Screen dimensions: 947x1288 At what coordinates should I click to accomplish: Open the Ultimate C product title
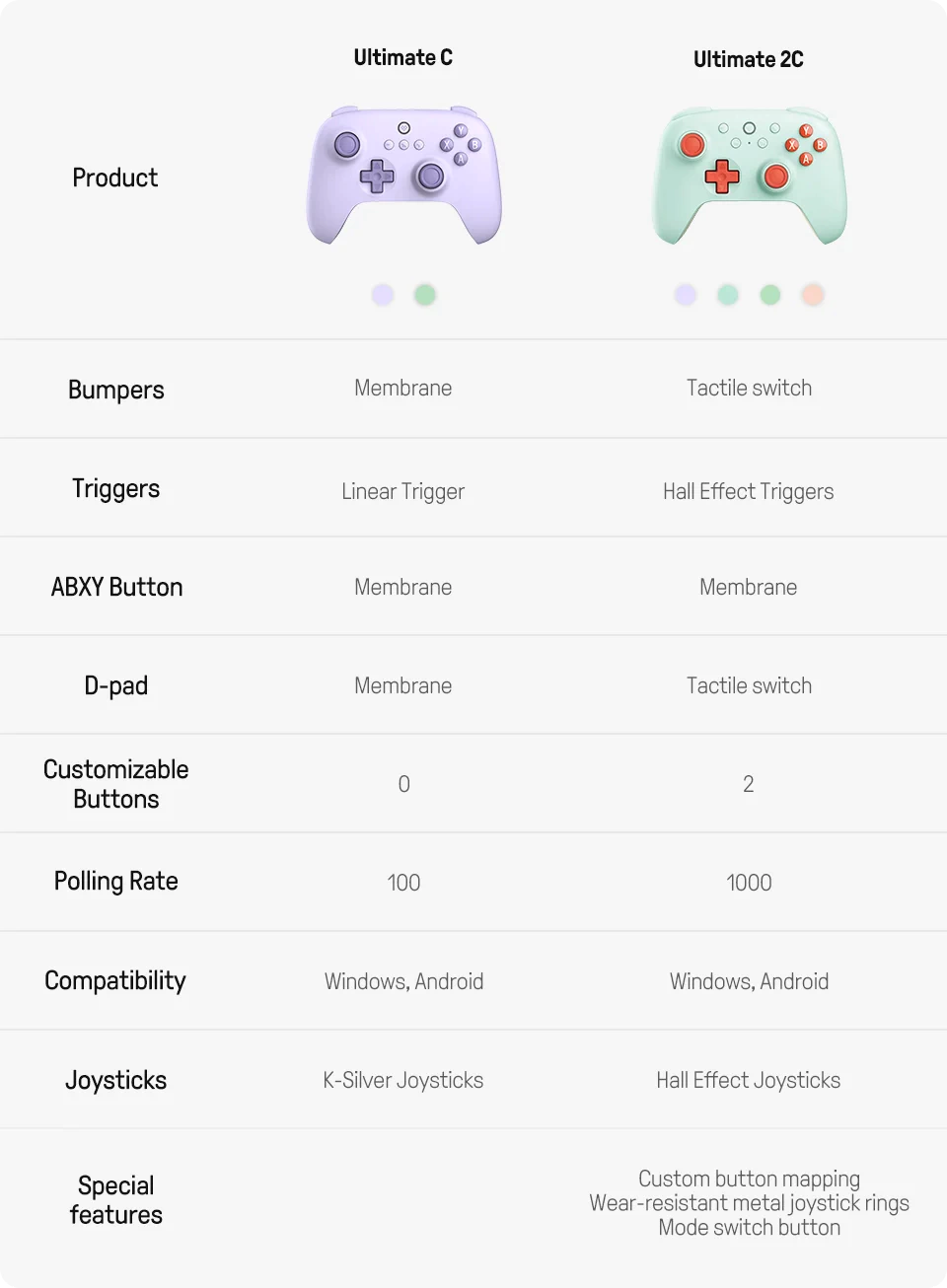[x=403, y=58]
